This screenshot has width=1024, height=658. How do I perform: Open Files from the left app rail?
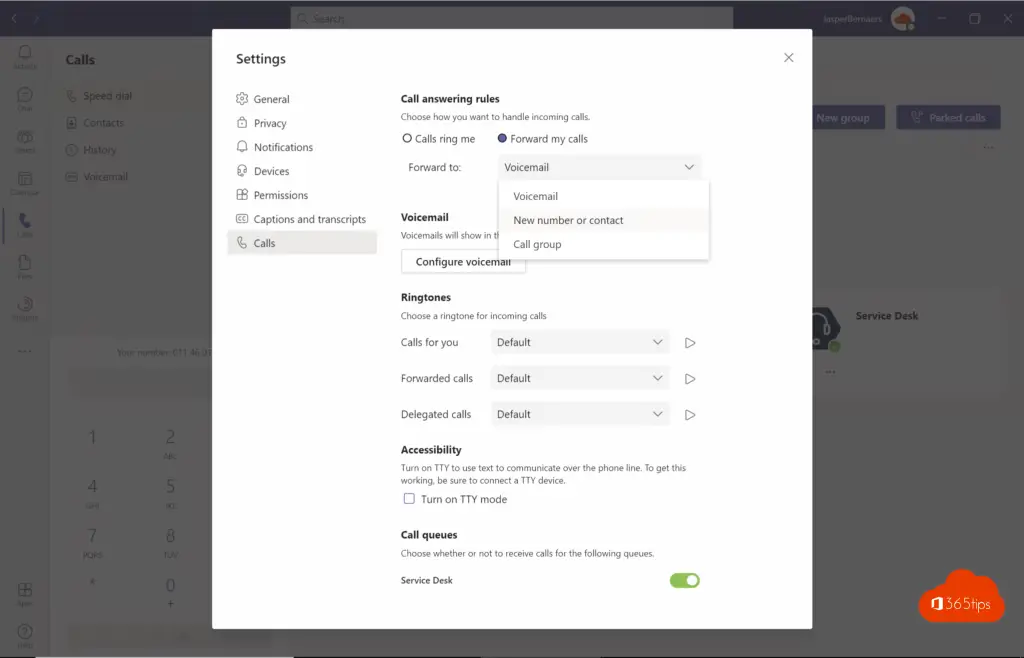coord(24,266)
